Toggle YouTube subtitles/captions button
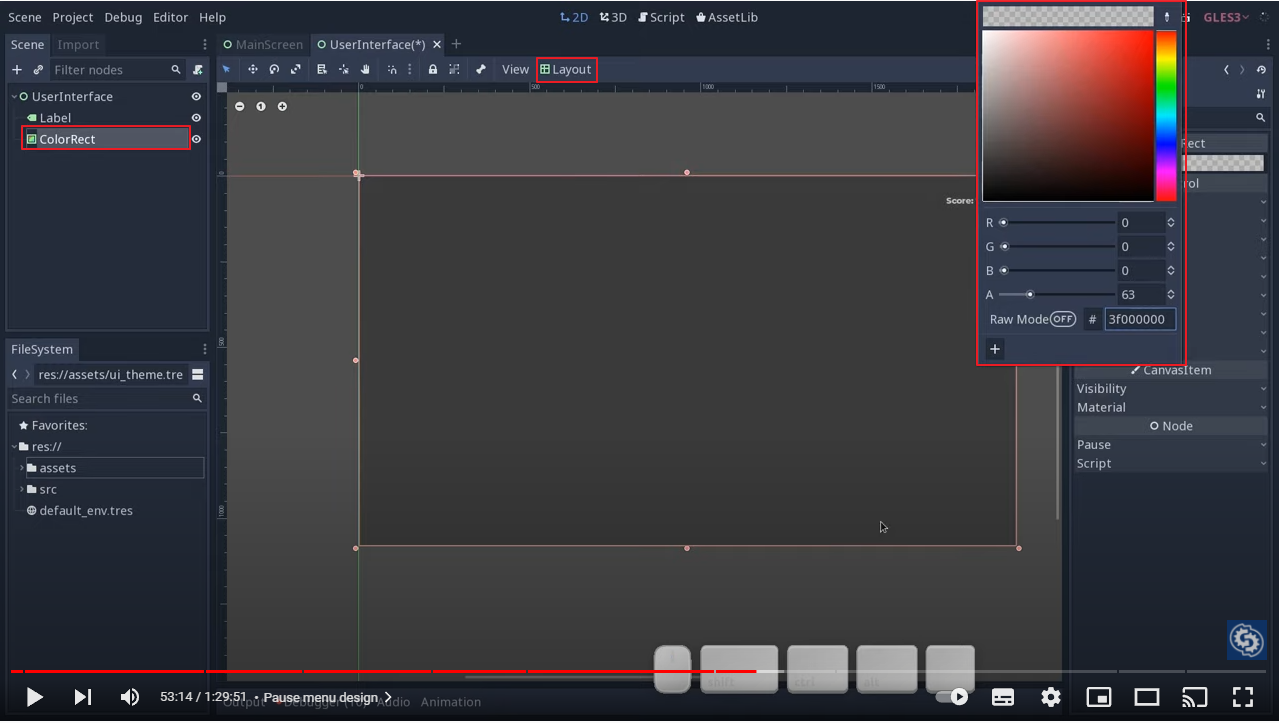The height and width of the screenshot is (723, 1279). click(1002, 697)
